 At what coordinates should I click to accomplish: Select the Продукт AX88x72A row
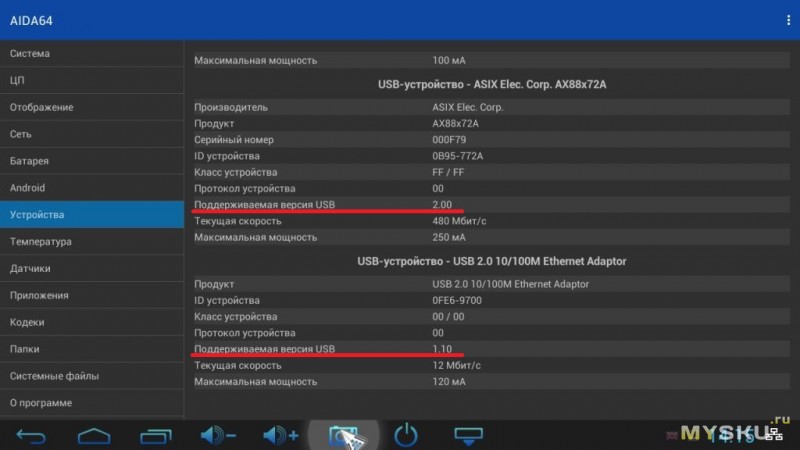(492, 123)
